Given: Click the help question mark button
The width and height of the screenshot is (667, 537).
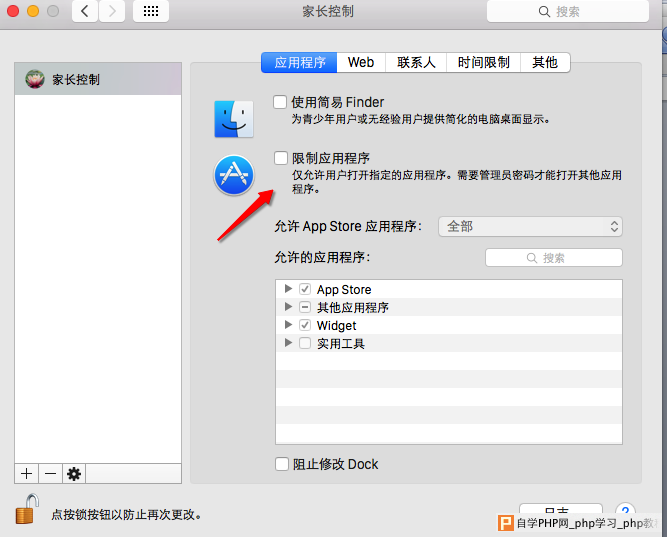Looking at the screenshot, I should click(x=625, y=511).
